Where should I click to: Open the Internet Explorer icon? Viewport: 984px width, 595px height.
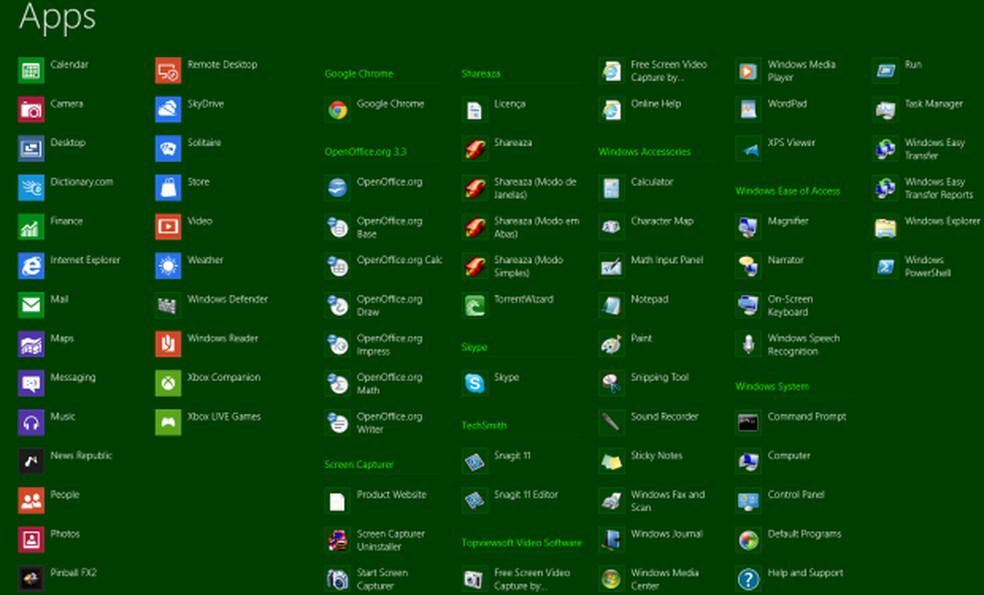click(31, 266)
